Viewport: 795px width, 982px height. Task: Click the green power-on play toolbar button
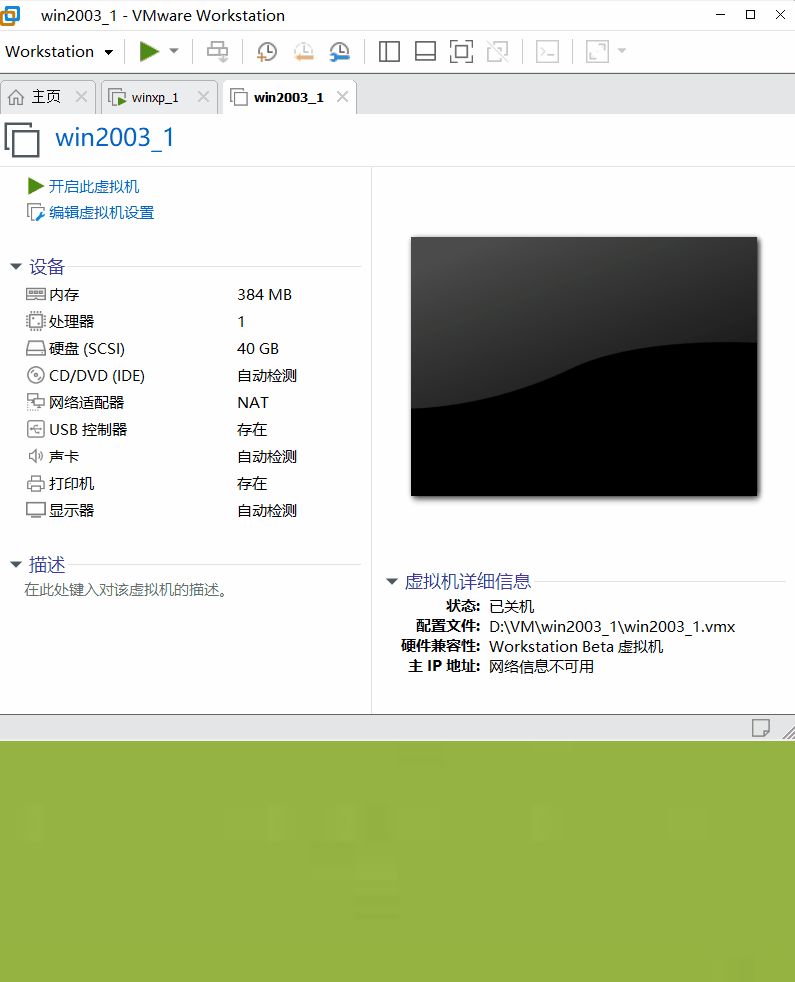click(x=148, y=51)
